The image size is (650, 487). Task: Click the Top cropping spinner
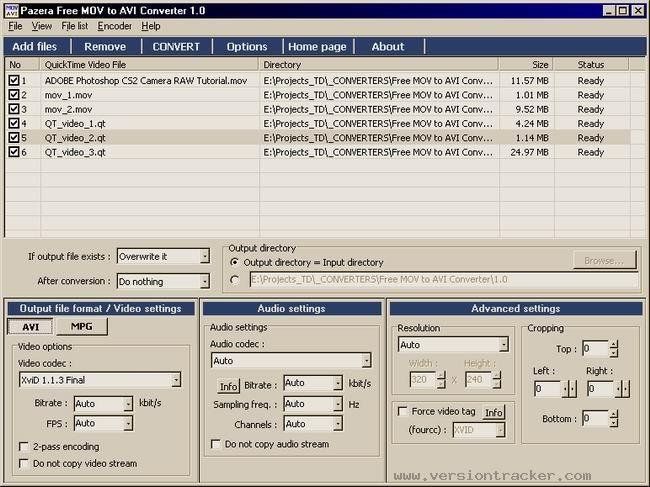click(x=614, y=349)
